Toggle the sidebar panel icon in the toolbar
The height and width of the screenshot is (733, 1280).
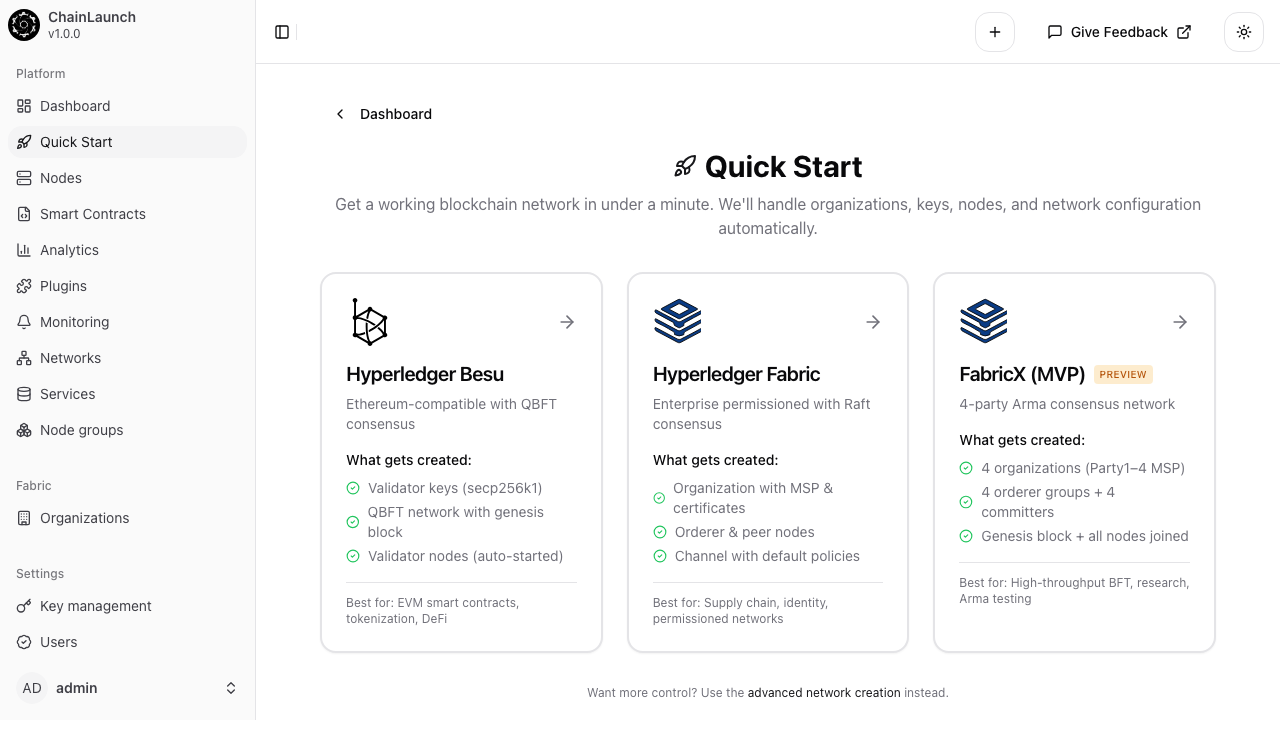[281, 31]
